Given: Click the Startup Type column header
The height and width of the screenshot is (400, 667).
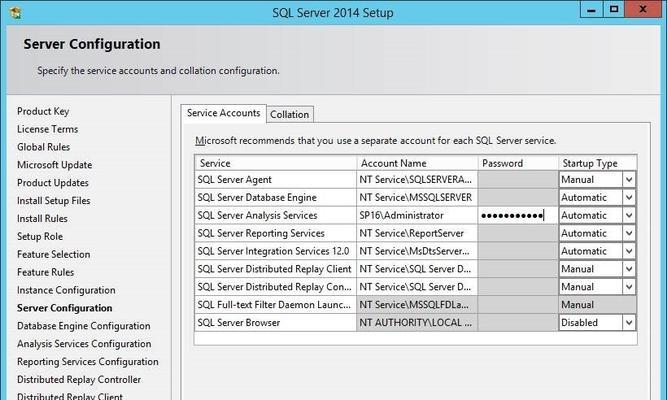Looking at the screenshot, I should point(597,163).
